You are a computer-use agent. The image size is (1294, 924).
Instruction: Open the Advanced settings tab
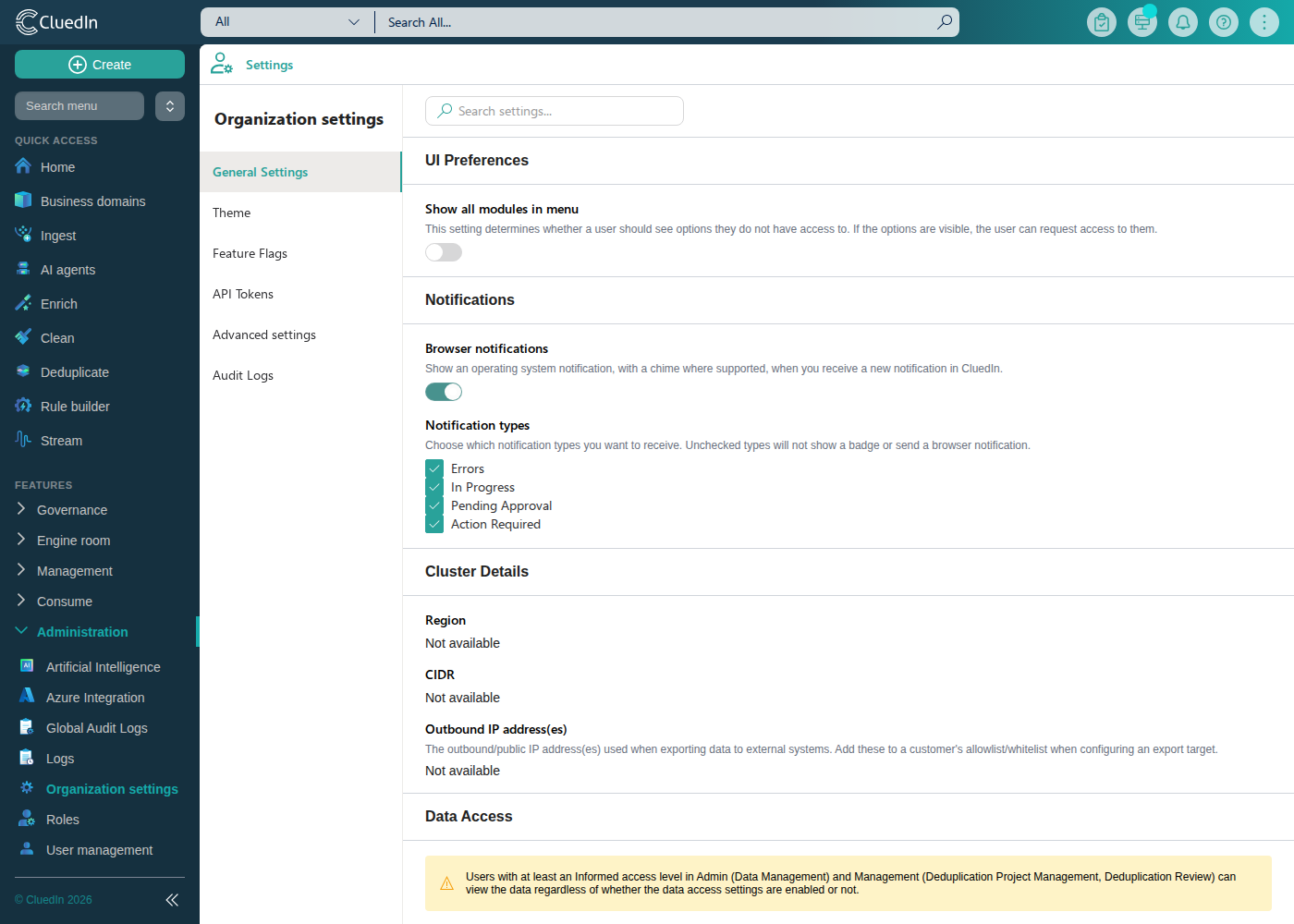pyautogui.click(x=300, y=334)
